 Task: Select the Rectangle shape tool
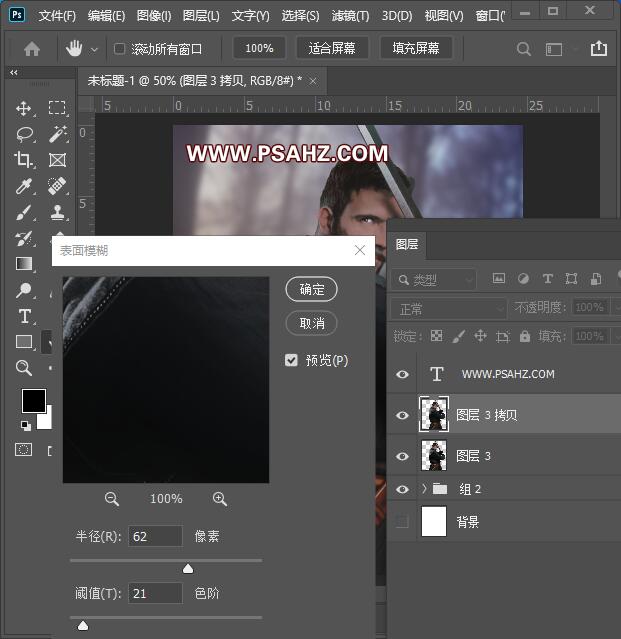(x=24, y=342)
